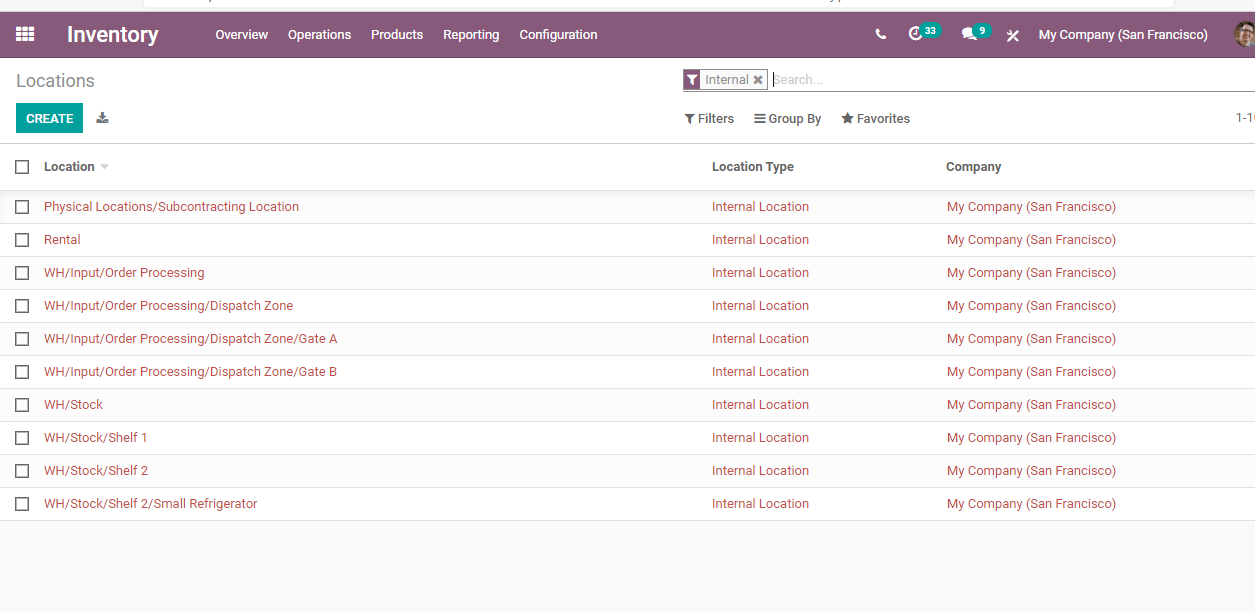The width and height of the screenshot is (1255, 613).
Task: Click the CREATE button
Action: (50, 118)
